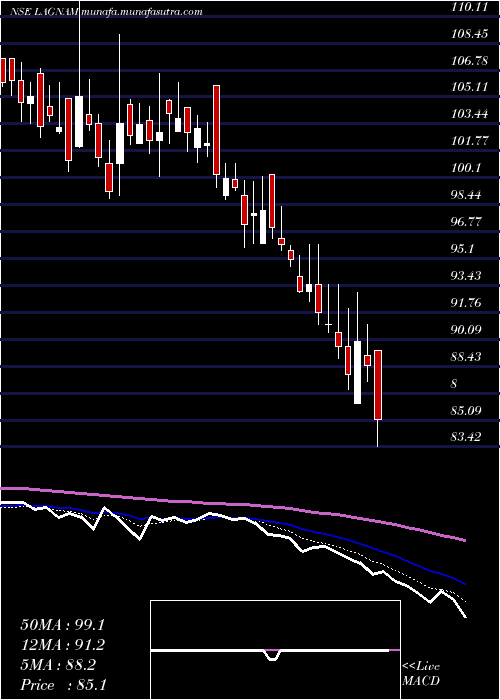Viewport: 500px width, 700px height.
Task: Click the 88.43 price axis label
Action: [467, 357]
